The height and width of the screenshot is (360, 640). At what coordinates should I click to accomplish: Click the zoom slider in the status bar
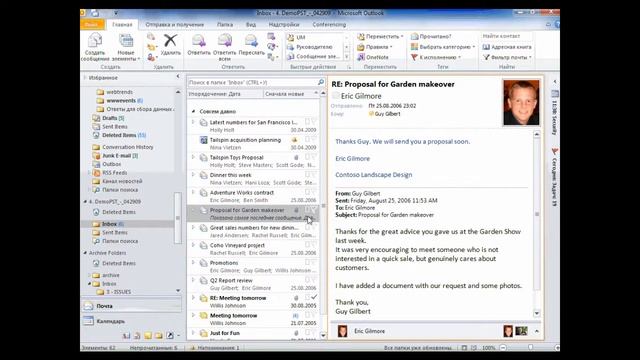(x=530, y=348)
